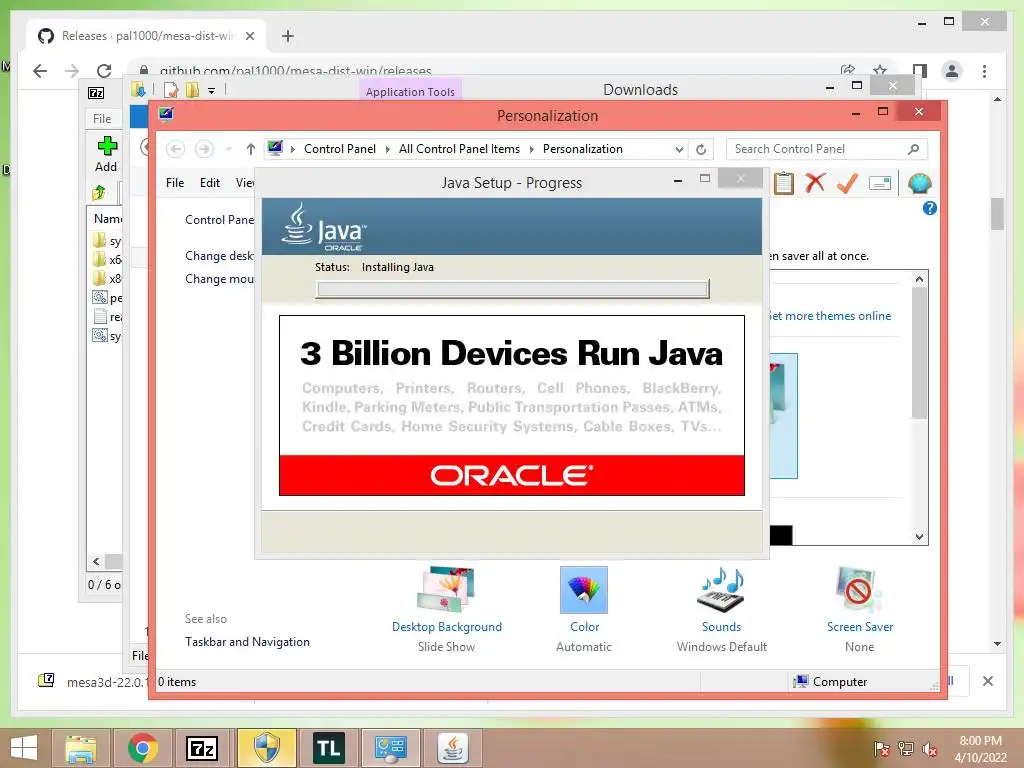Click the black theme color swatch
1024x768 pixels.
coord(781,535)
